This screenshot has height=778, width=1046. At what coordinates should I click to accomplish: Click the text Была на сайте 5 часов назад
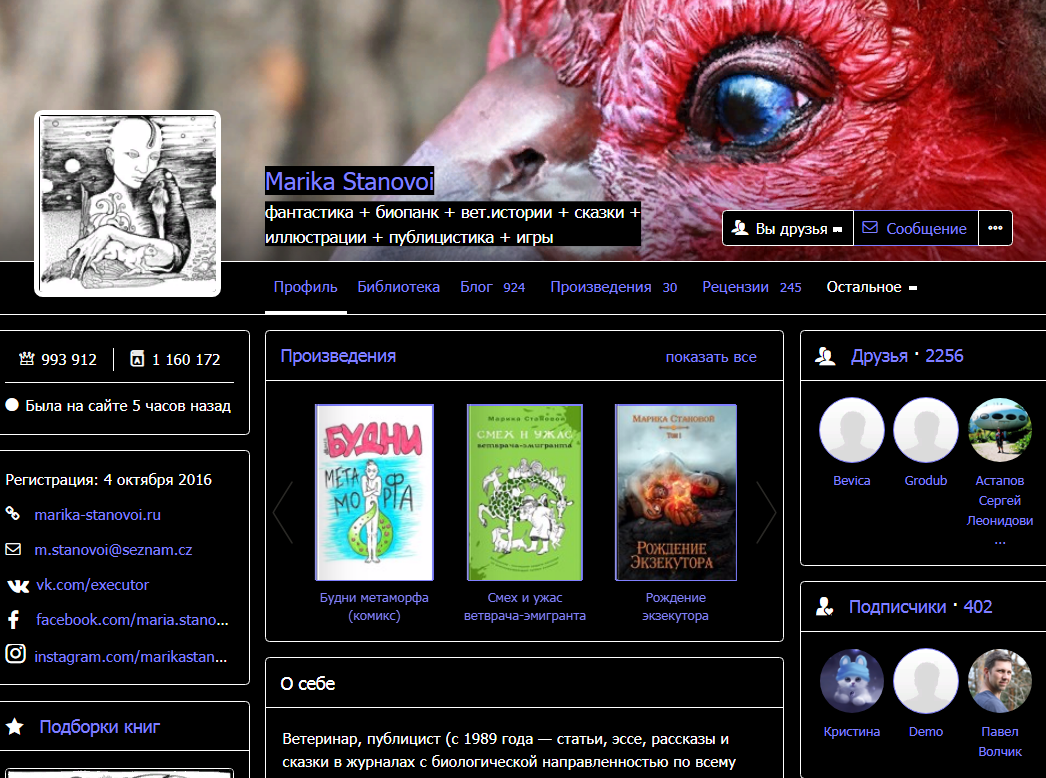coord(128,406)
